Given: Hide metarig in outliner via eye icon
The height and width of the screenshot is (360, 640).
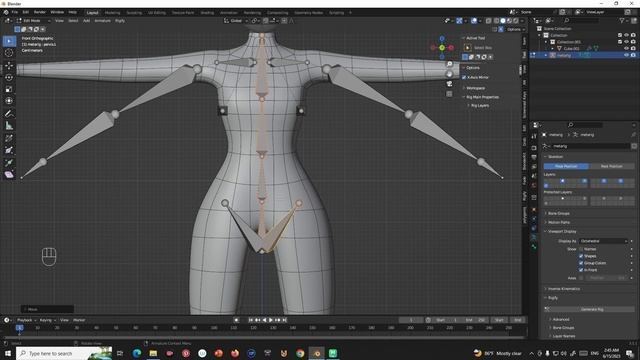Looking at the screenshot, I should [627, 55].
